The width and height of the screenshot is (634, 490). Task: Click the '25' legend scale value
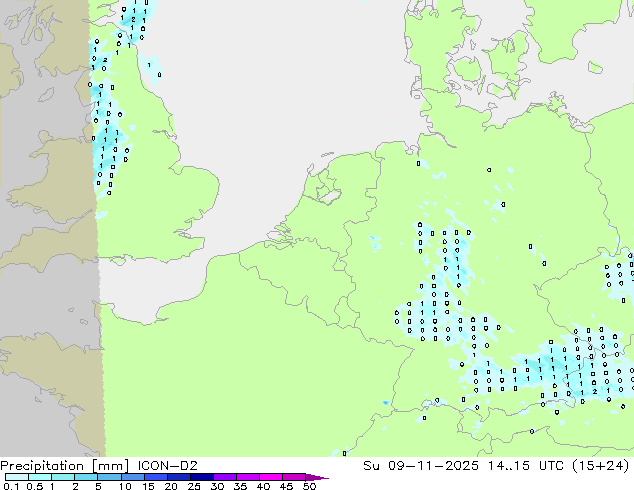(x=194, y=486)
